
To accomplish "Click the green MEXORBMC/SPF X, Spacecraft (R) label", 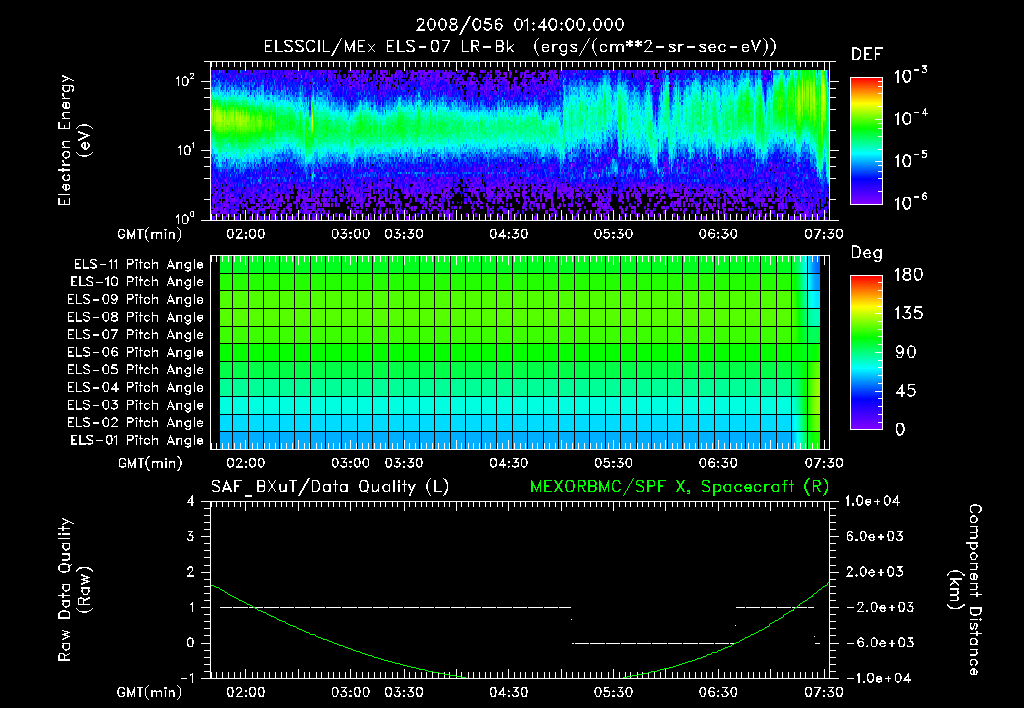I will click(679, 486).
